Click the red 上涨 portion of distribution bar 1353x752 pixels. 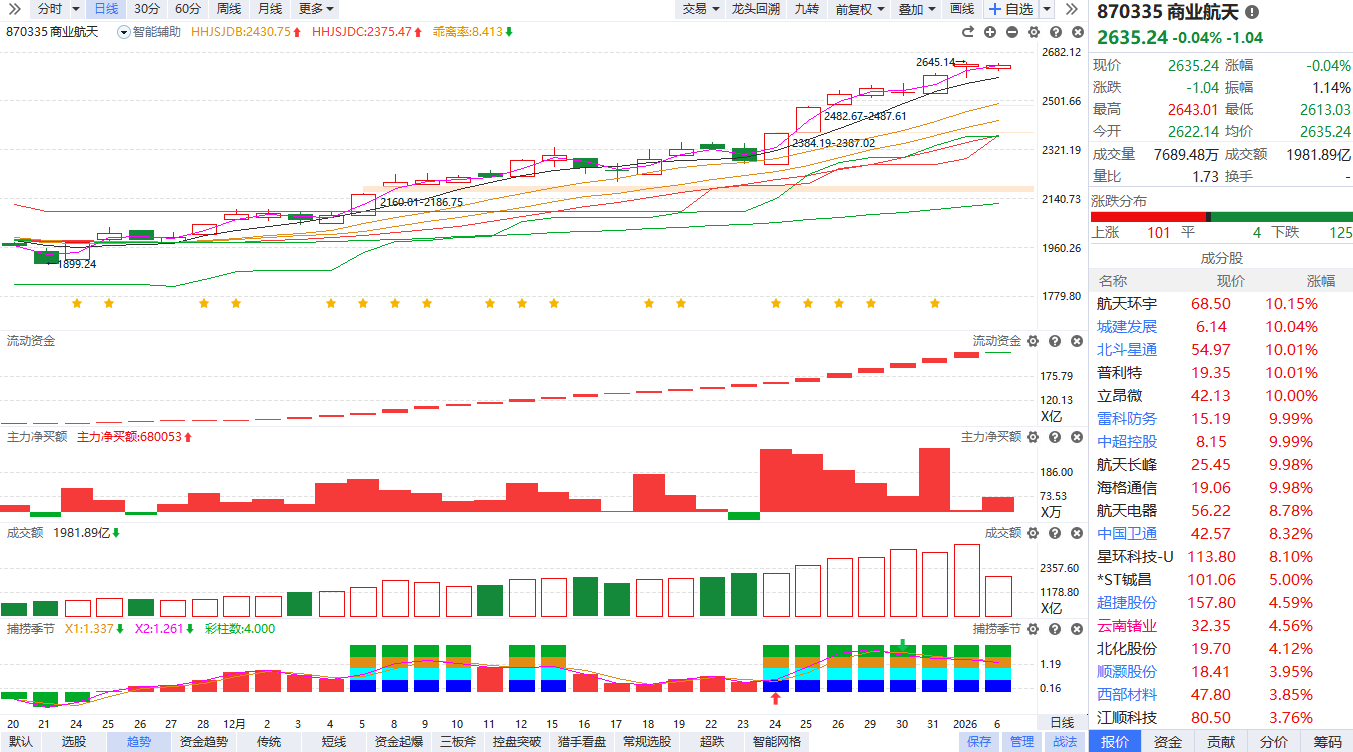pyautogui.click(x=1147, y=217)
